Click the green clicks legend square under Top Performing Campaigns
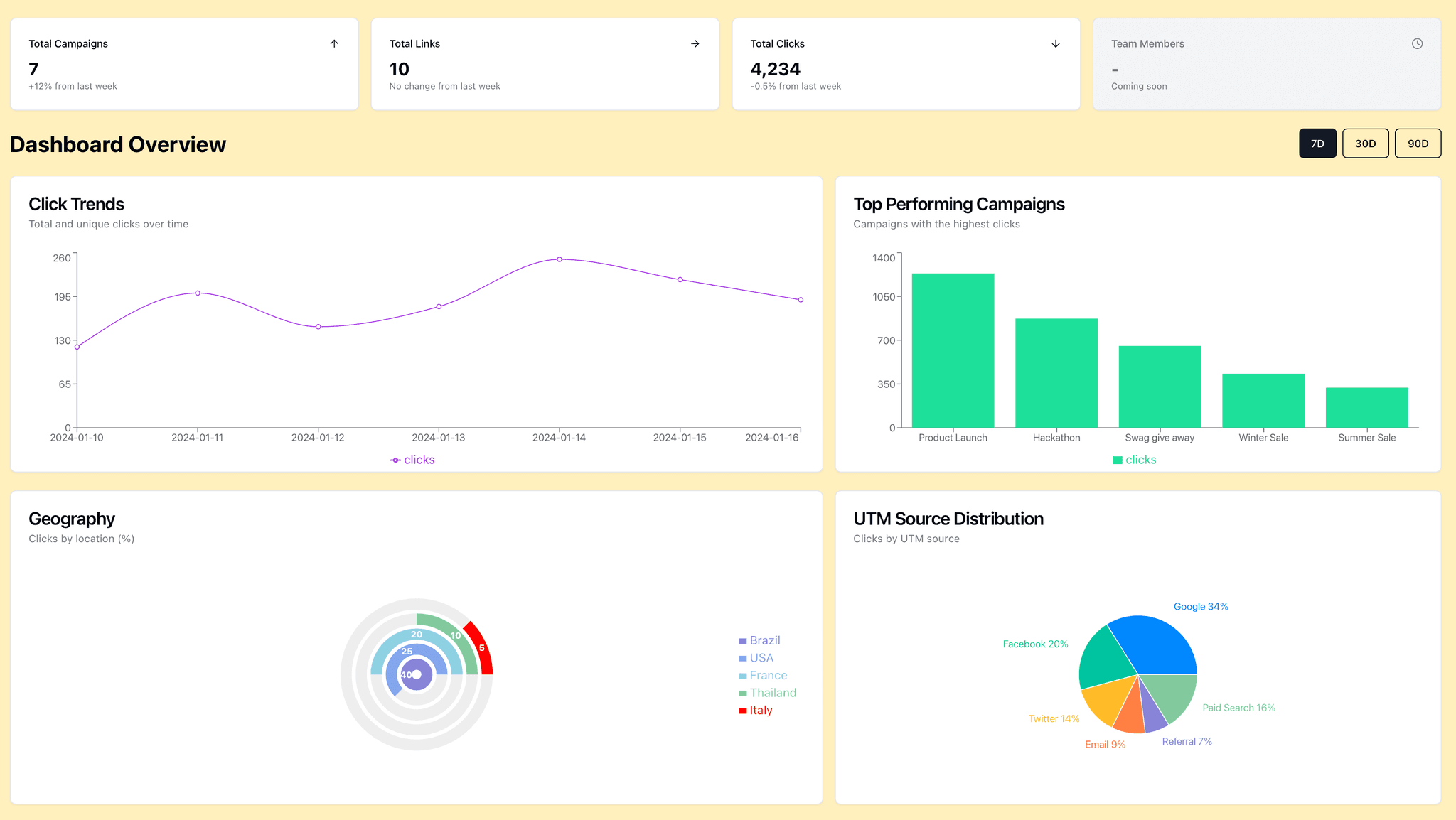1456x820 pixels. (x=1117, y=460)
